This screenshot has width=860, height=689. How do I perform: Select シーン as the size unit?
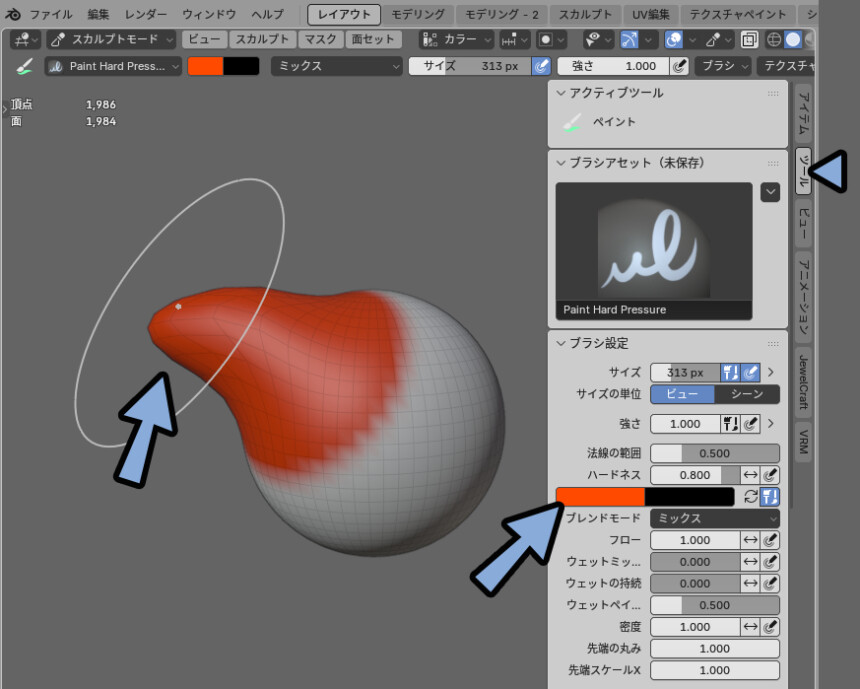tap(747, 394)
